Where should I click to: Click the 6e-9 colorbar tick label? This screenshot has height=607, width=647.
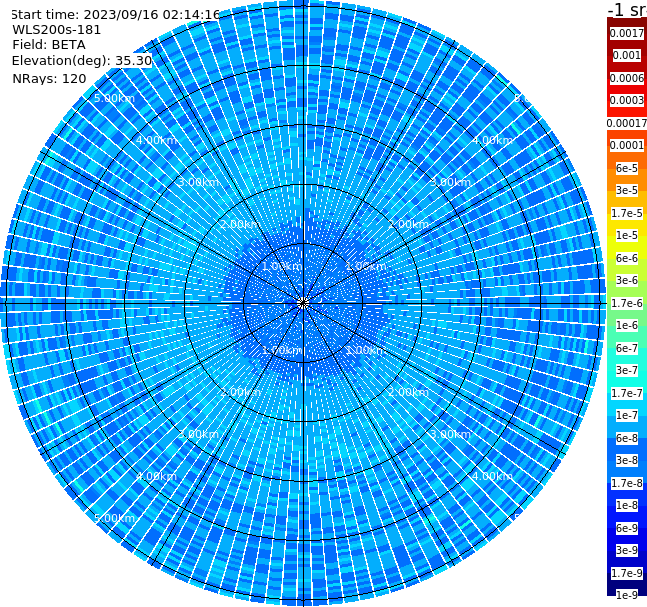(627, 528)
